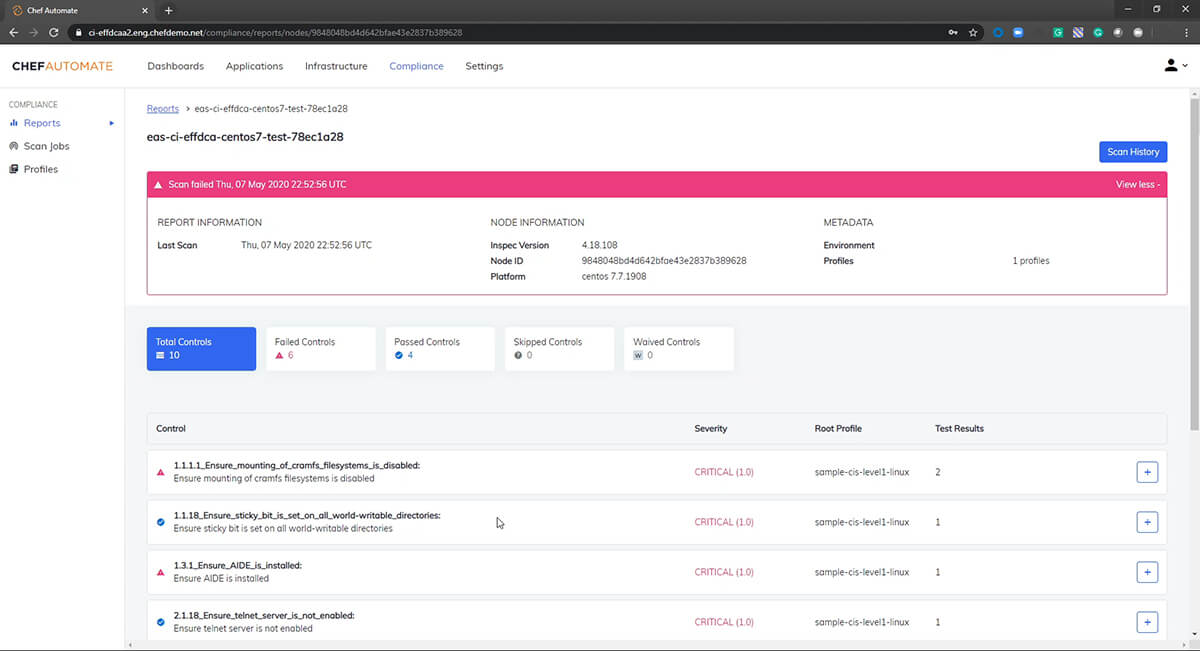The image size is (1200, 651).
Task: Click the browser back arrow
Action: coord(14,32)
